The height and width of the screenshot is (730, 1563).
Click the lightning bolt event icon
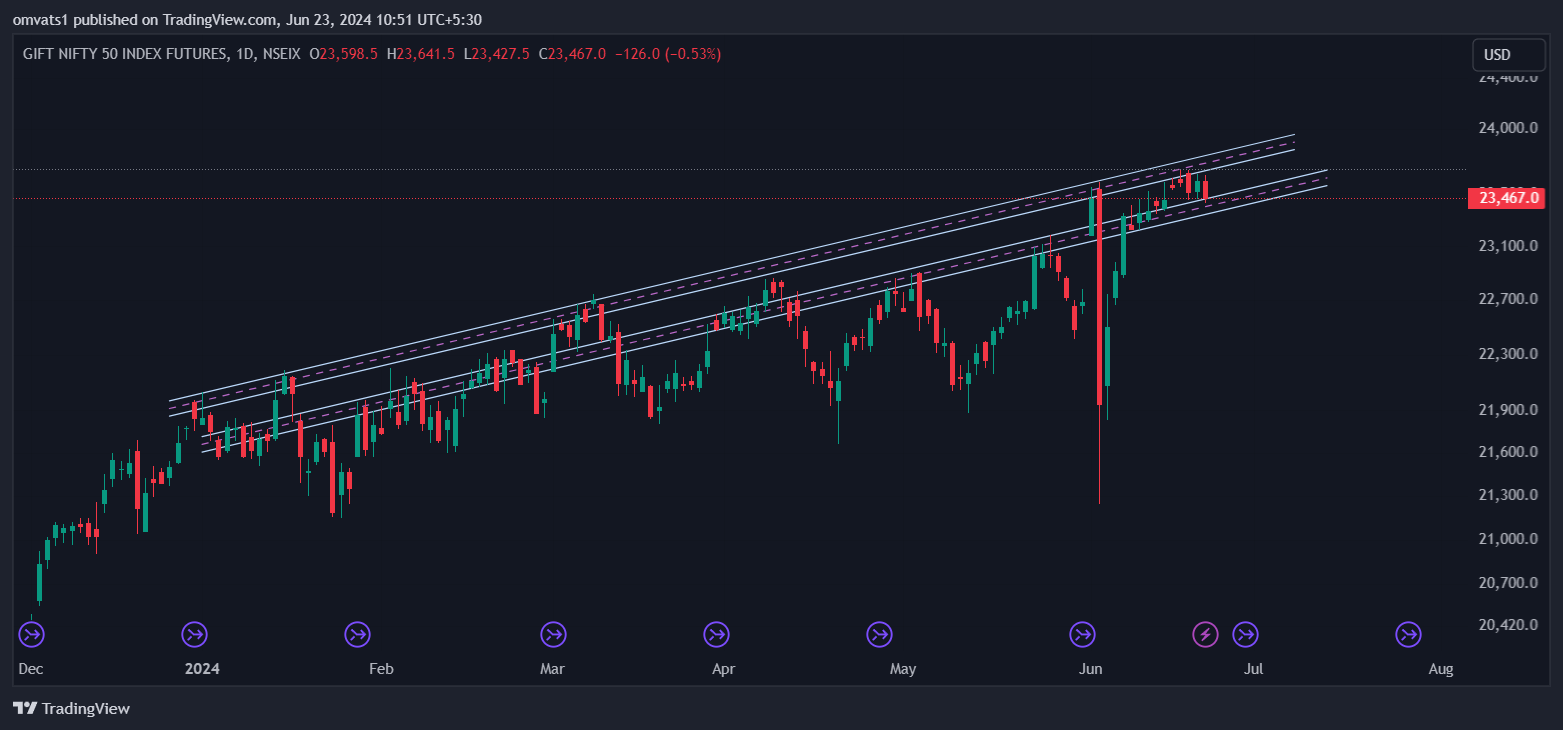(1206, 634)
